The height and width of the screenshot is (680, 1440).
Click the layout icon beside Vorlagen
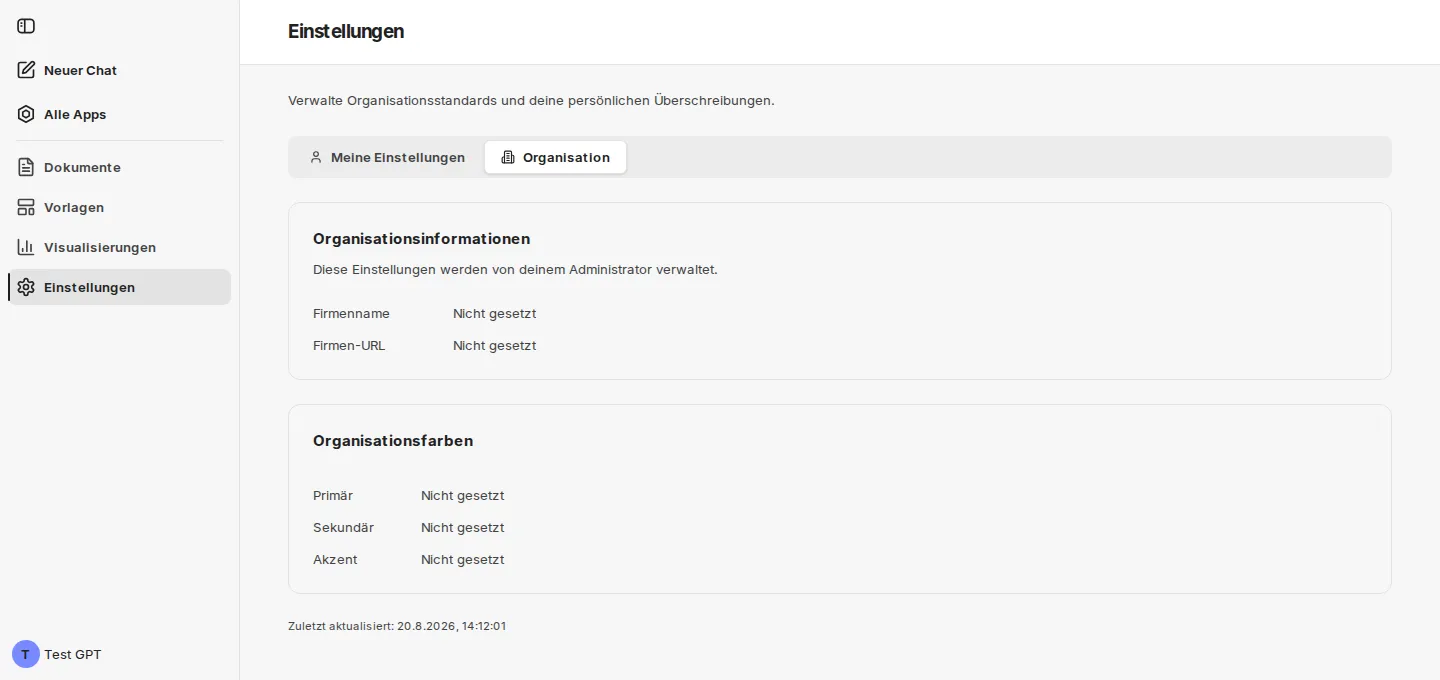click(26, 207)
